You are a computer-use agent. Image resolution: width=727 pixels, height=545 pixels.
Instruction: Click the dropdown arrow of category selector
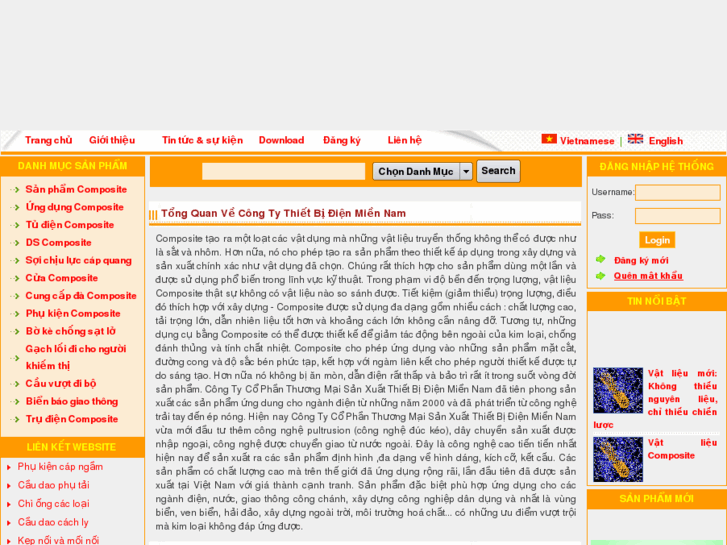click(466, 172)
